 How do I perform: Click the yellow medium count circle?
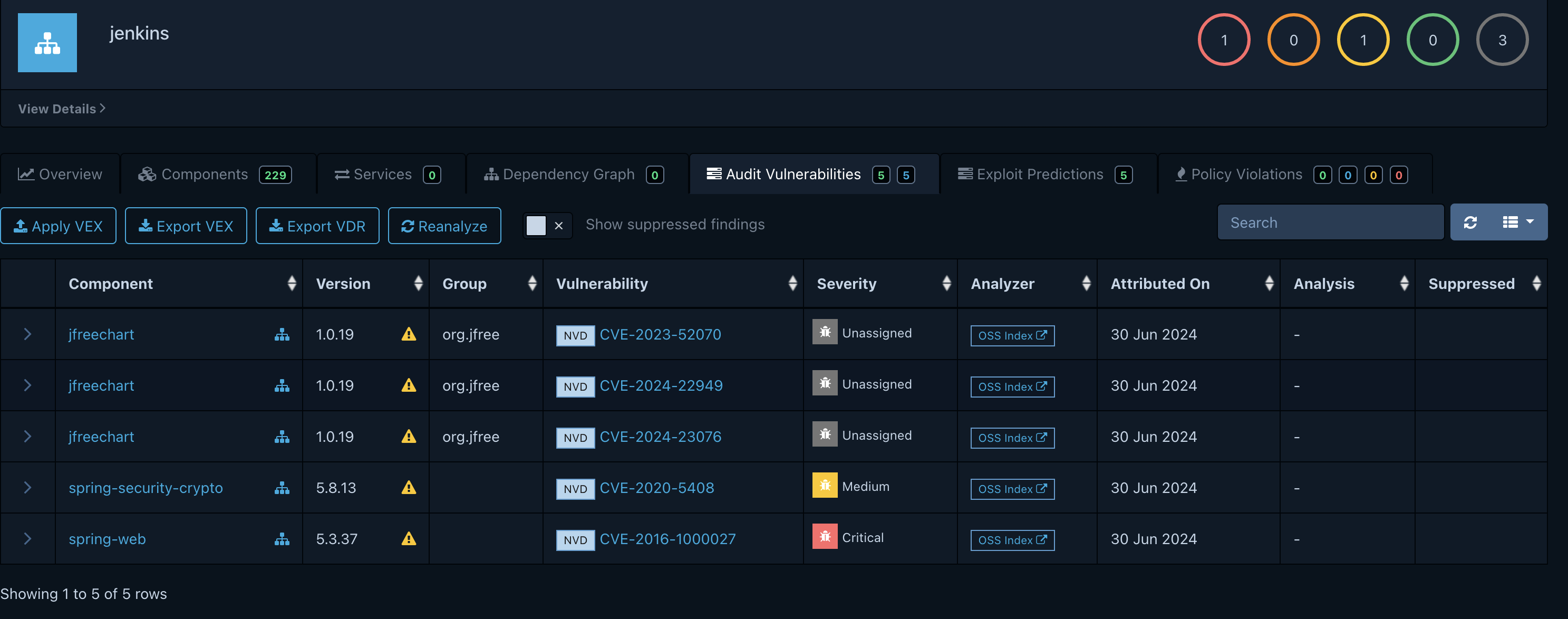click(1363, 40)
